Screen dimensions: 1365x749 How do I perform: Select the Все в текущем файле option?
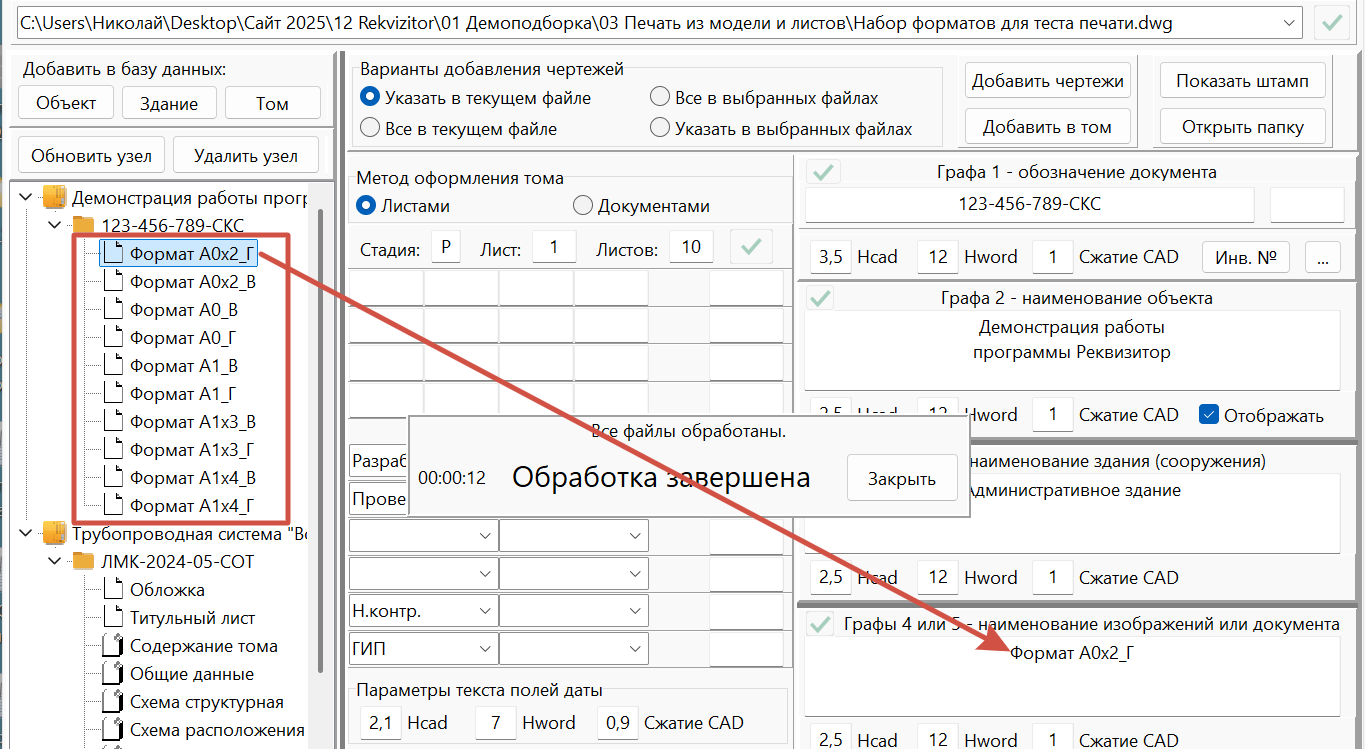369,128
